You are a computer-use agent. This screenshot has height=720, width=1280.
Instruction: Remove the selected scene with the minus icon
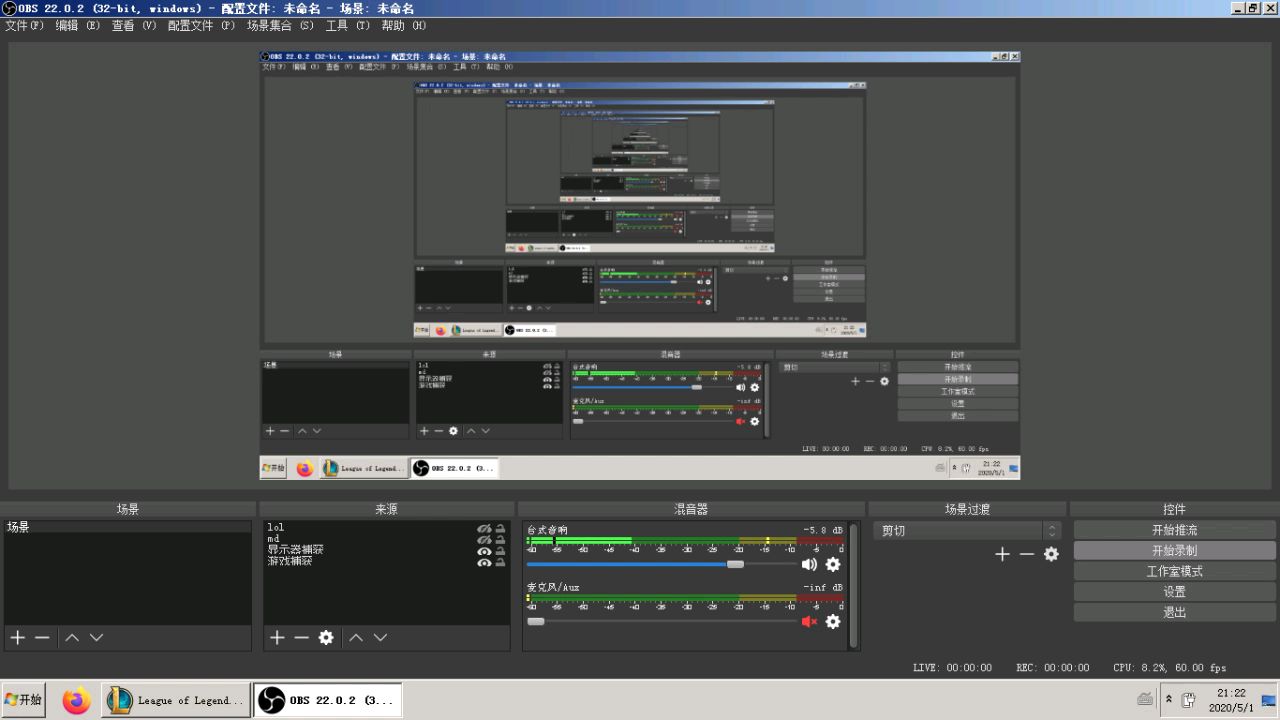[42, 637]
